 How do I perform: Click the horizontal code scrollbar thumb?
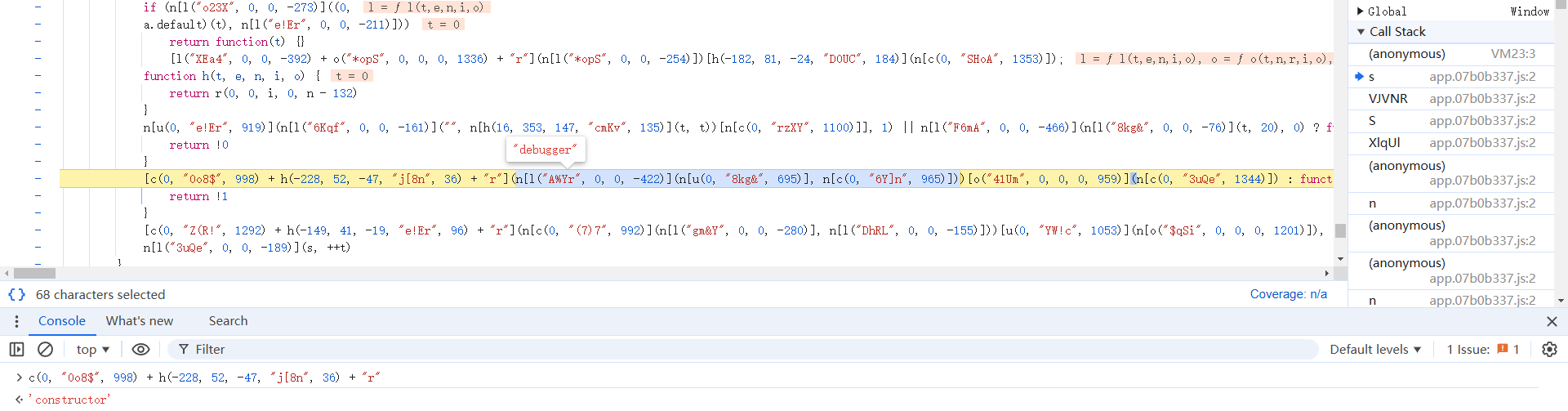pyautogui.click(x=34, y=273)
